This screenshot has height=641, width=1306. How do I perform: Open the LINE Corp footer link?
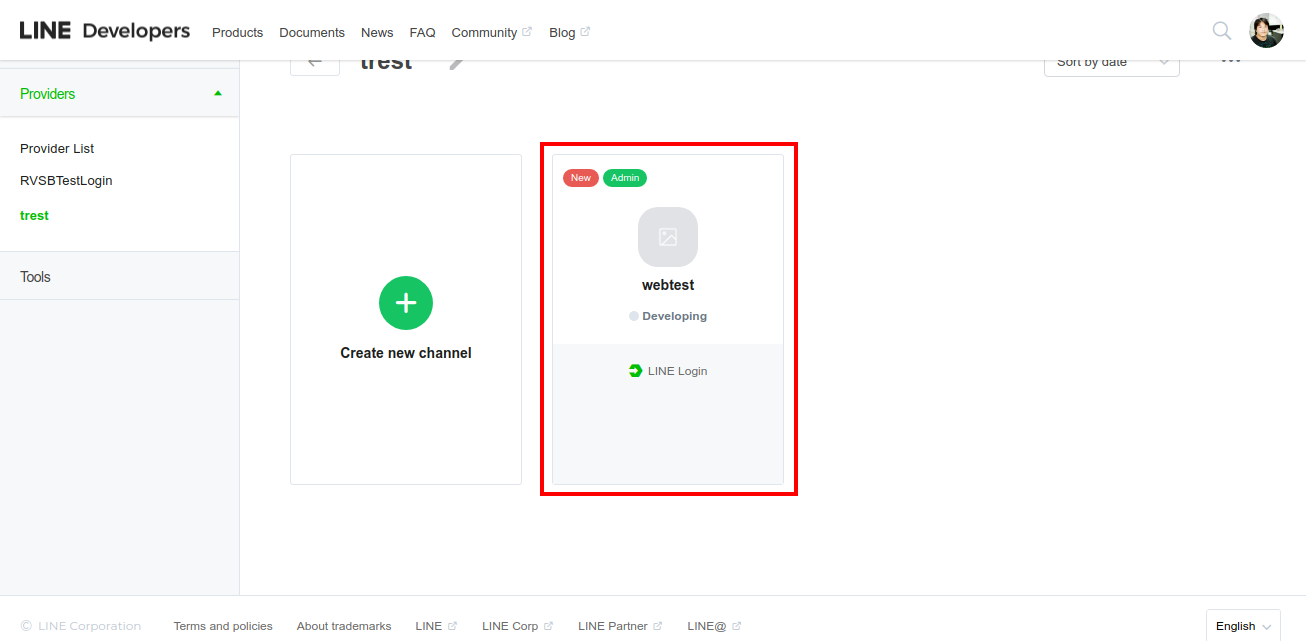pos(517,626)
